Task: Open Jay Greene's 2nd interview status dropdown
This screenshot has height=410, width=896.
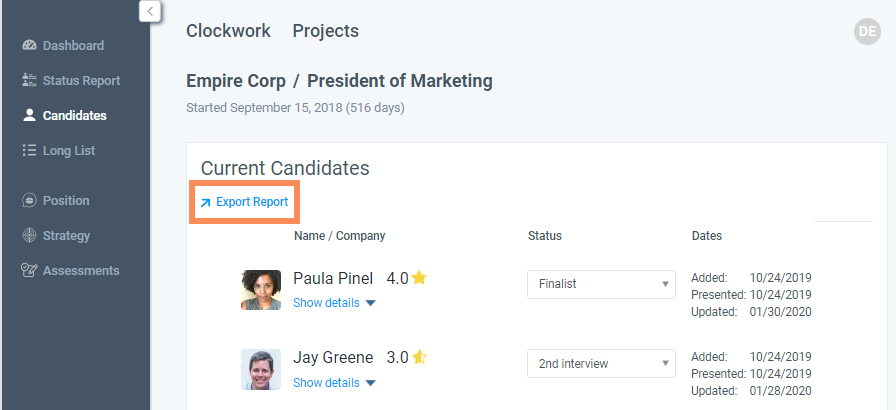Action: [x=601, y=363]
